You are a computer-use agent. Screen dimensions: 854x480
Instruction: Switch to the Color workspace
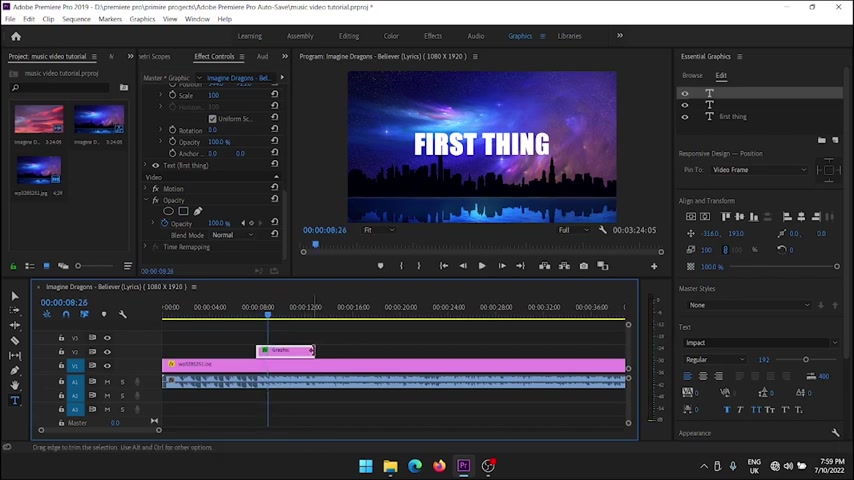[x=391, y=36]
